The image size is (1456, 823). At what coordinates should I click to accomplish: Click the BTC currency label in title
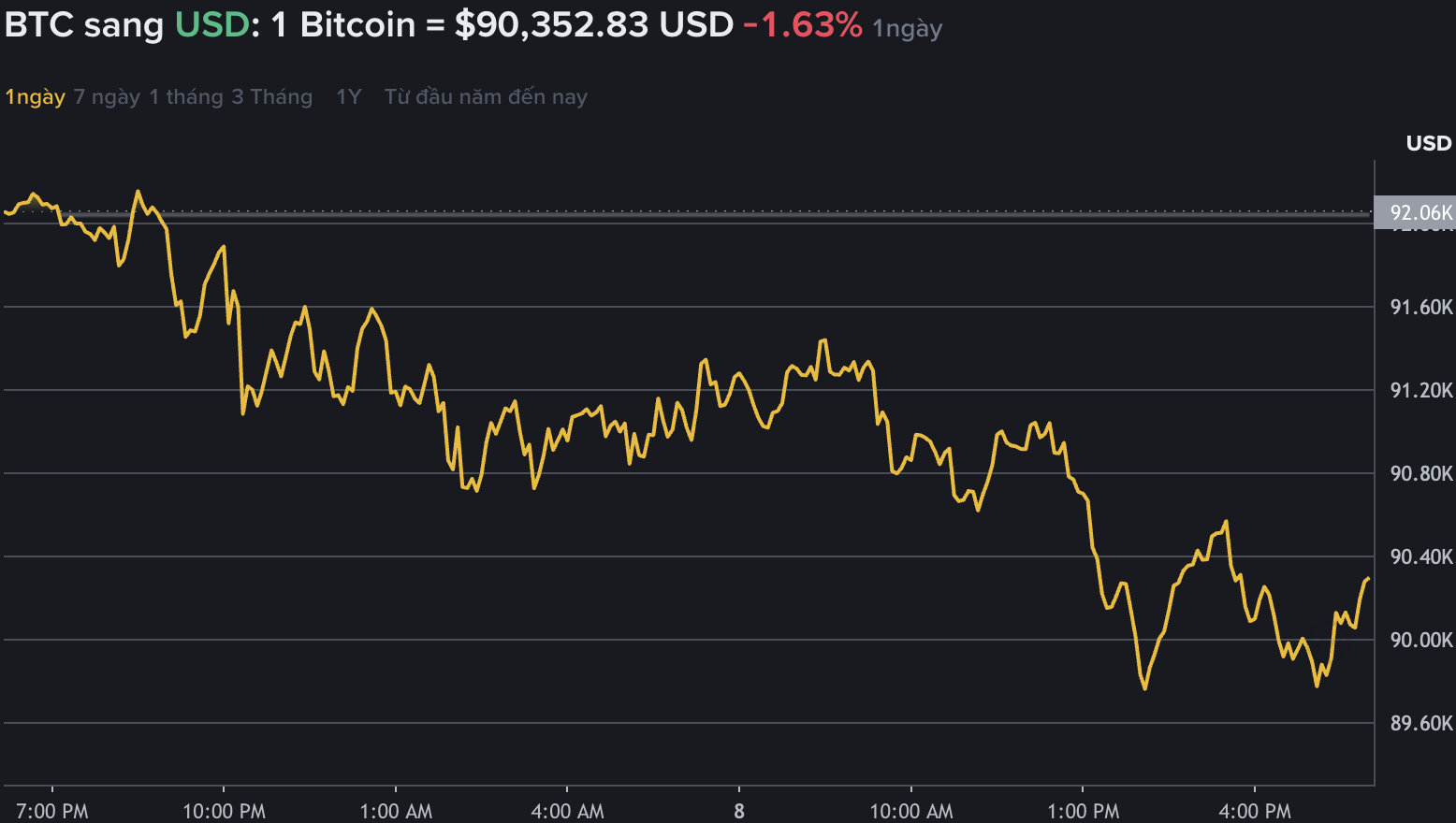[x=41, y=24]
